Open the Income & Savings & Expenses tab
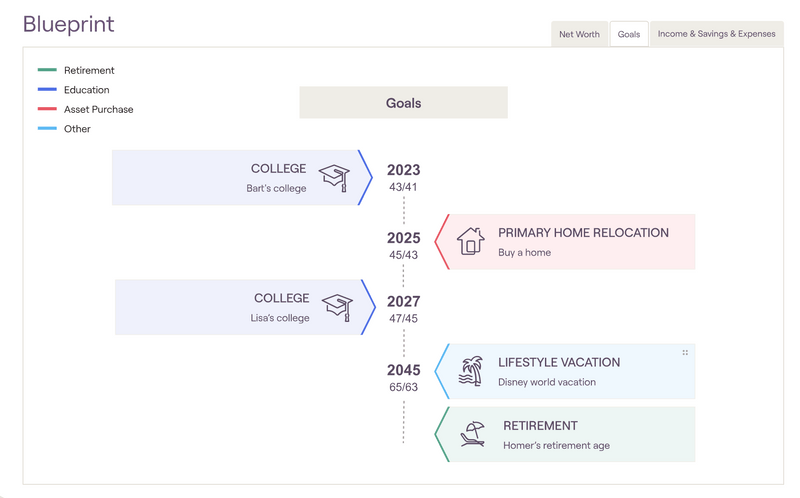 click(x=716, y=34)
